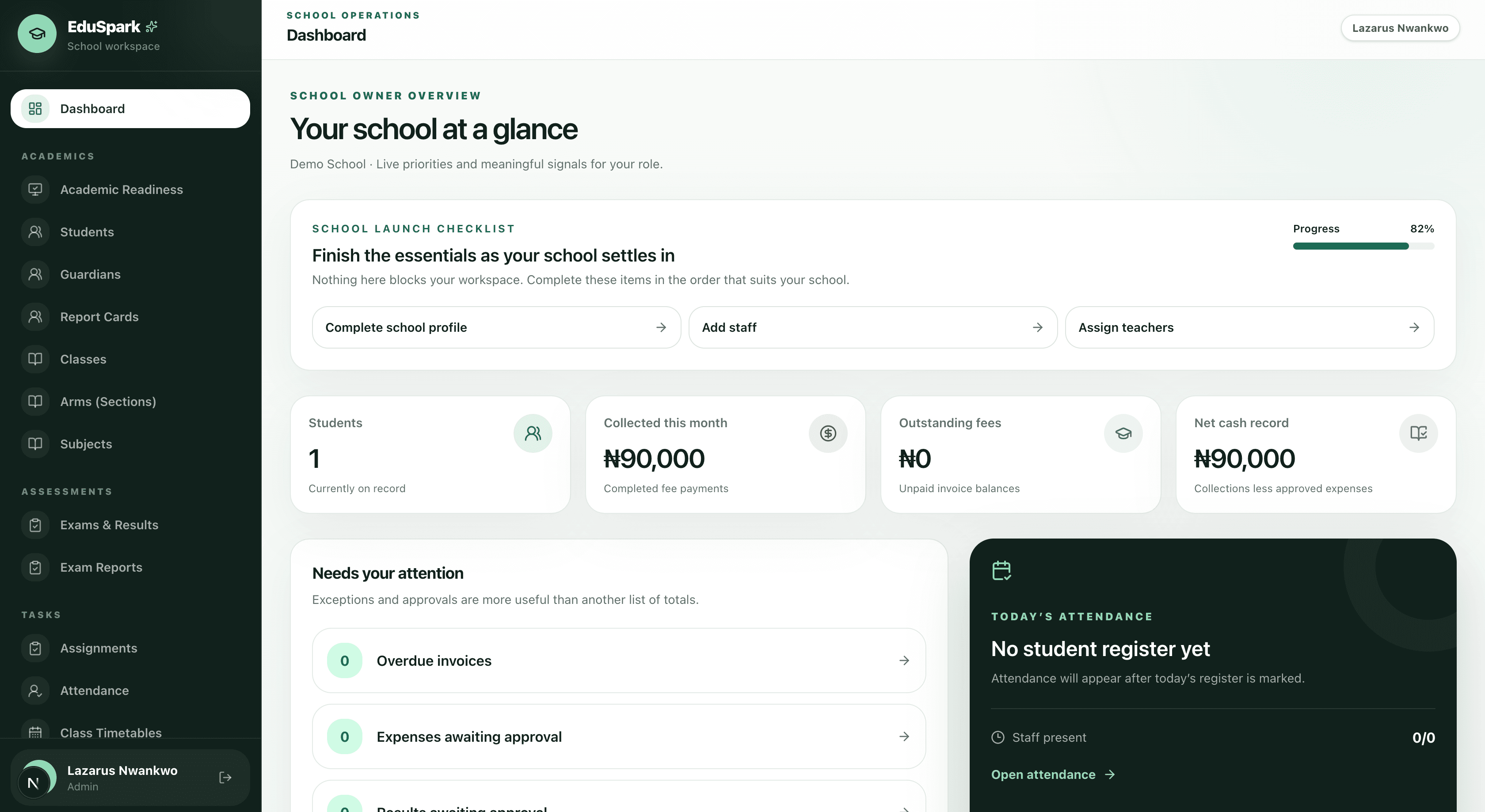Click the Classes book icon in sidebar

(x=35, y=359)
